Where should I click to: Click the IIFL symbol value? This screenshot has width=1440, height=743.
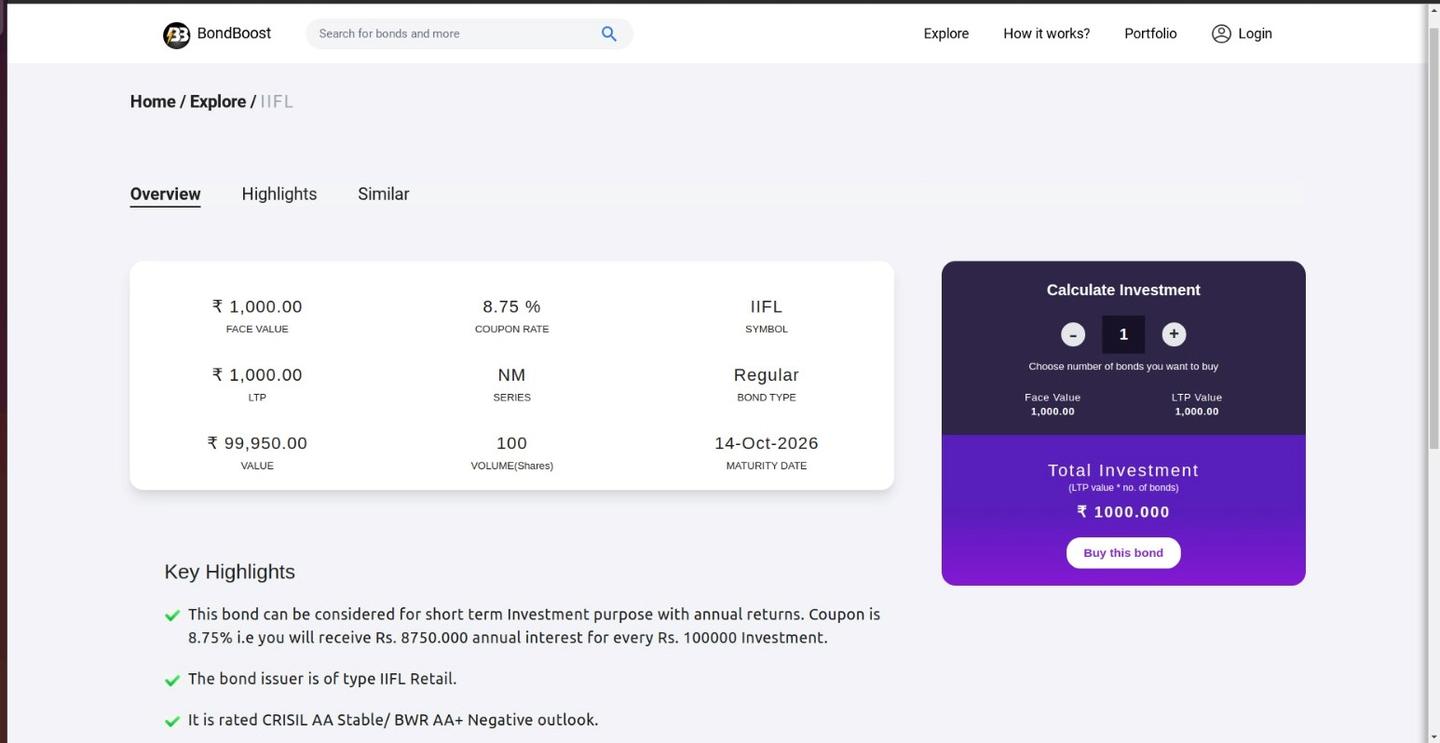pyautogui.click(x=766, y=307)
